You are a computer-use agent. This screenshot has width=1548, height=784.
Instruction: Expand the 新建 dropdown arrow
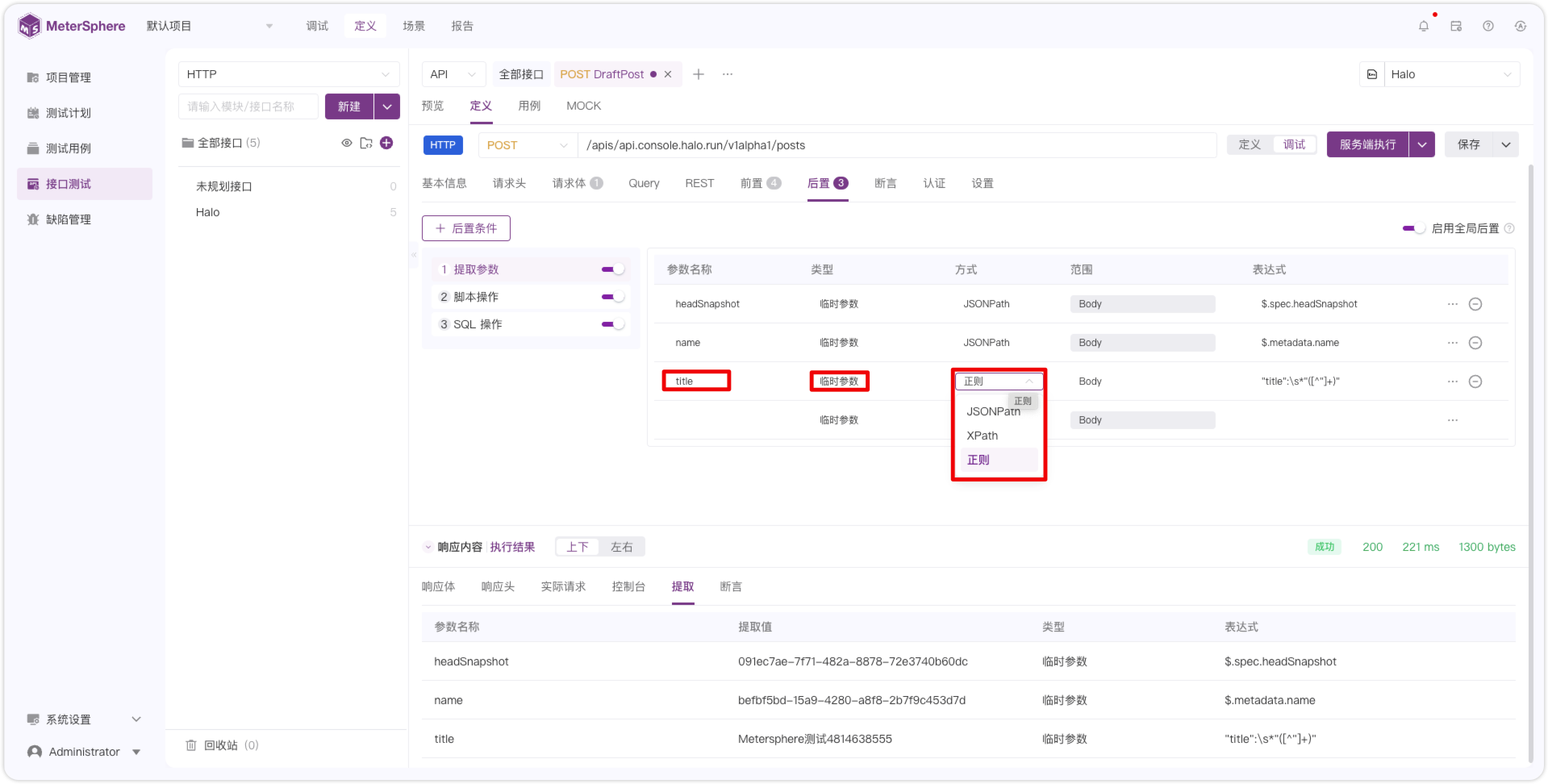(x=387, y=106)
